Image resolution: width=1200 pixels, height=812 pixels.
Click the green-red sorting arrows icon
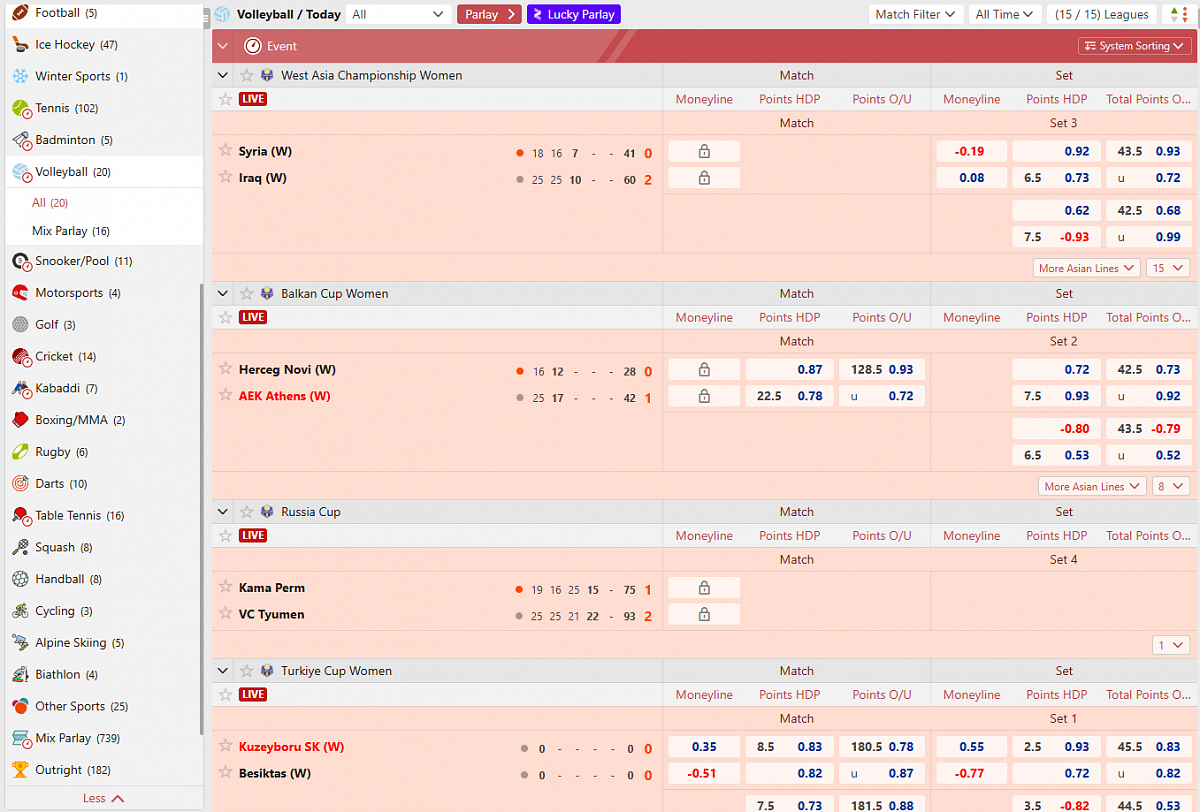[1177, 14]
